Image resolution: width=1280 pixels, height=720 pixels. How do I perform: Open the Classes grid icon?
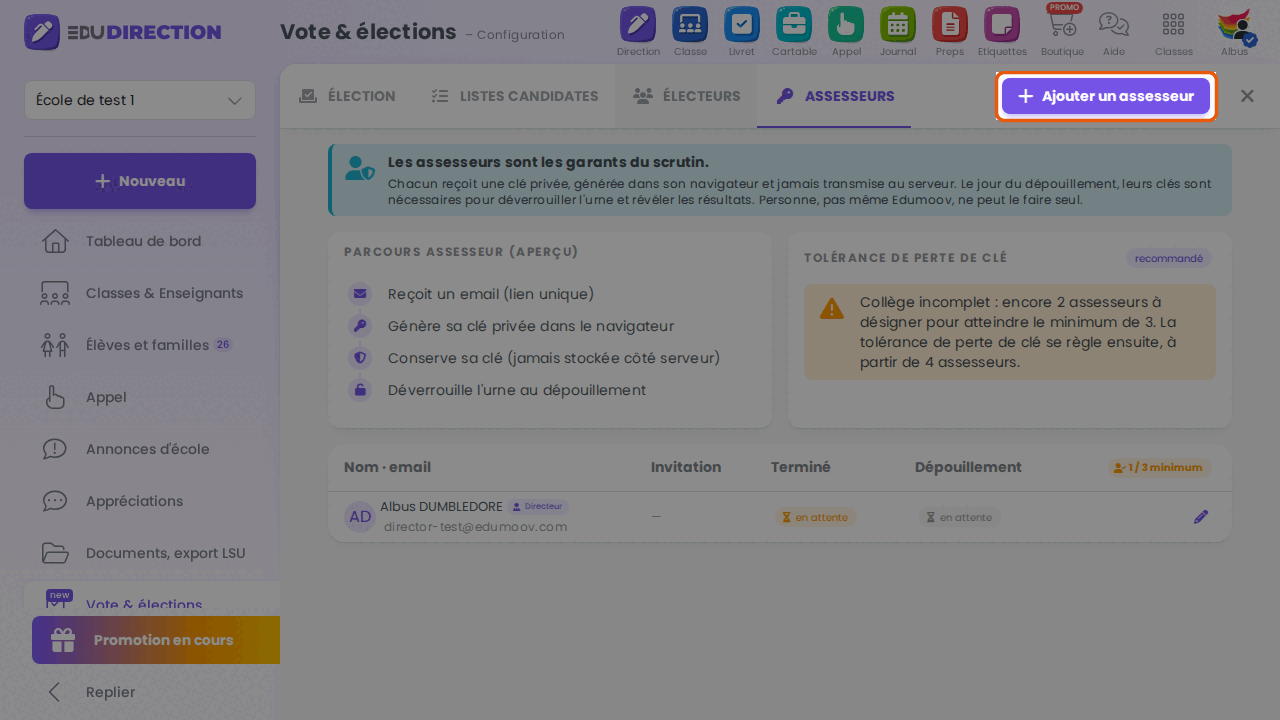pos(1174,24)
